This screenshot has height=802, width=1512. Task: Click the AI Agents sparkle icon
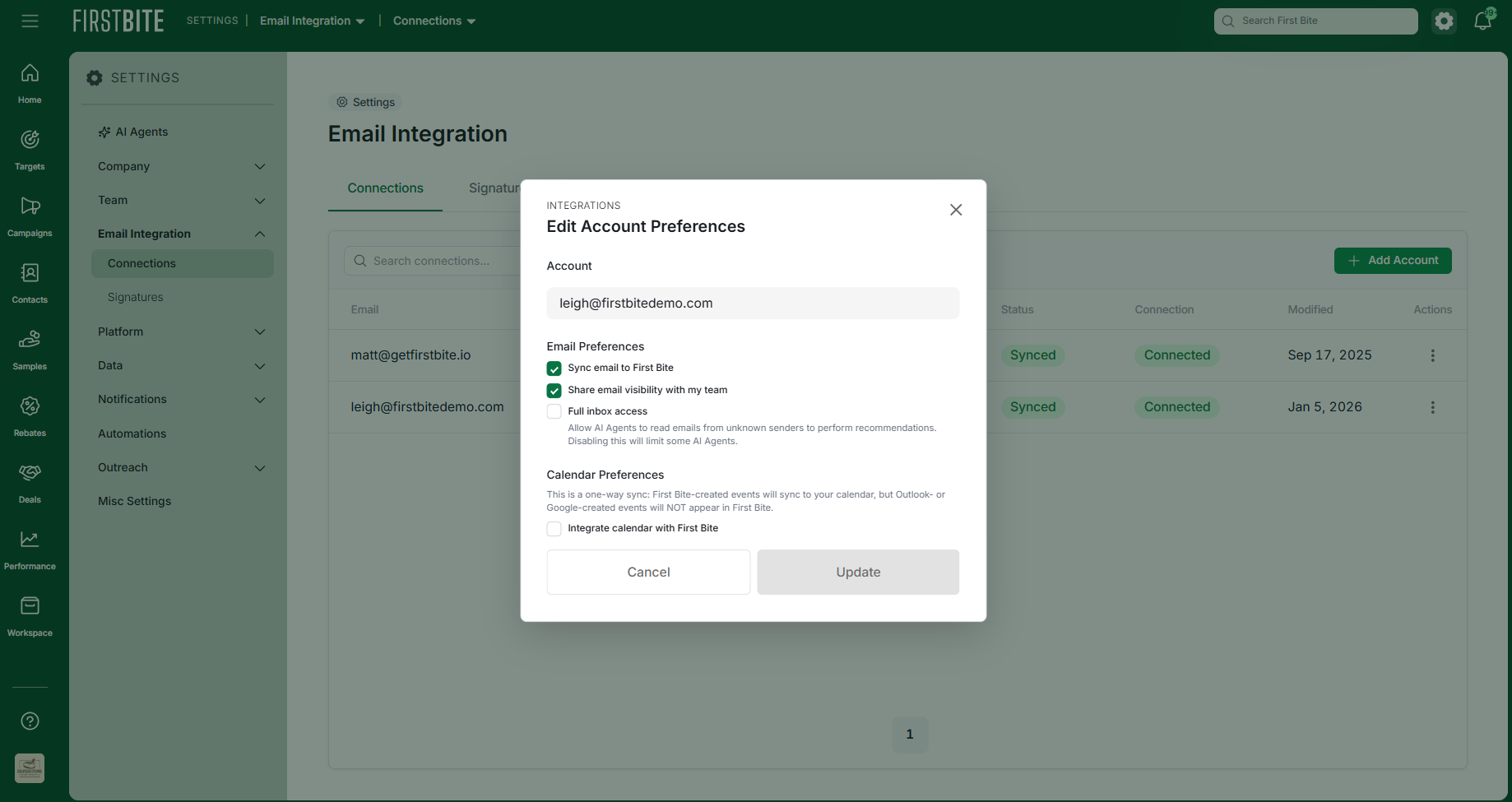(x=104, y=132)
